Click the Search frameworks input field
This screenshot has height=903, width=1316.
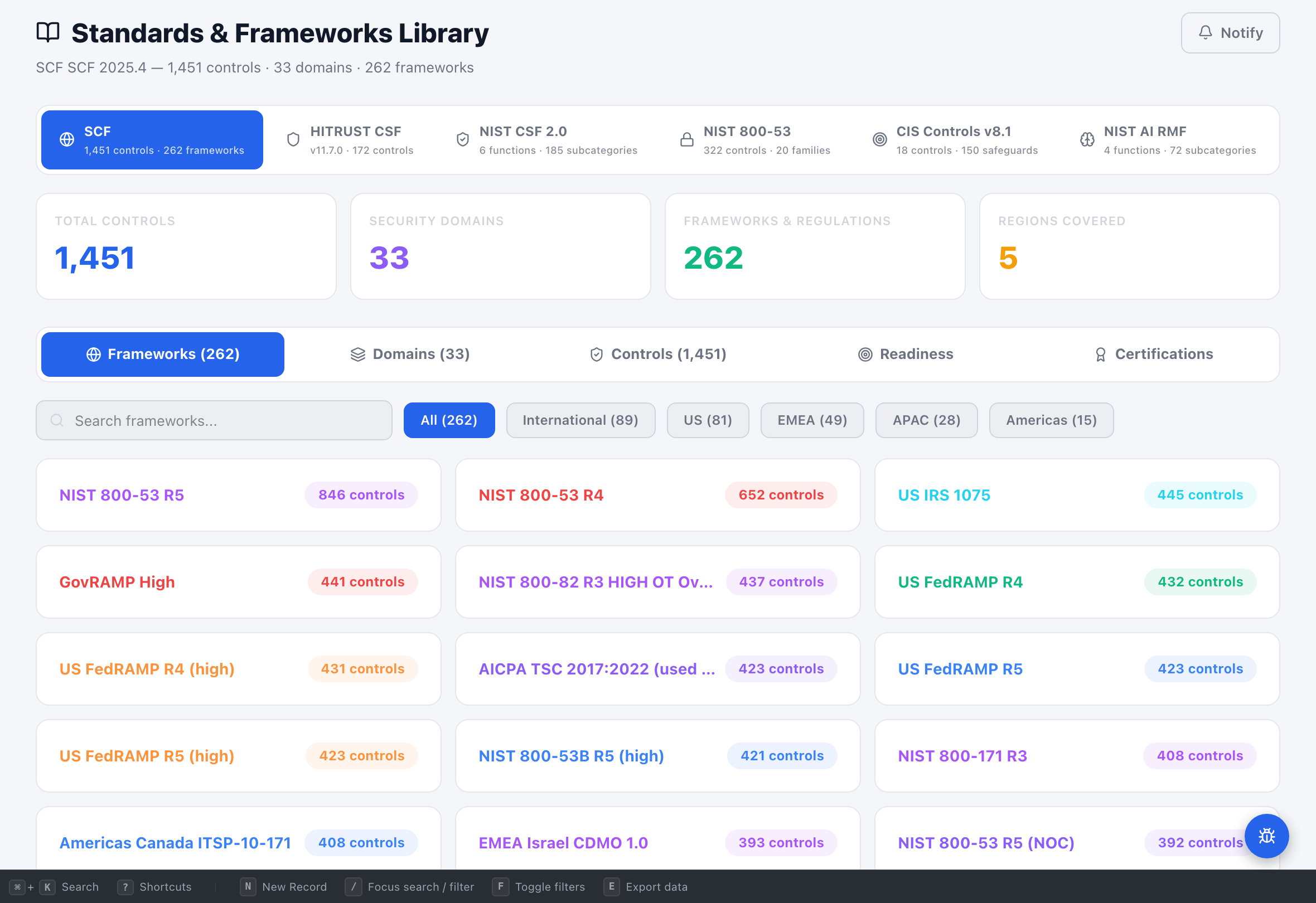(214, 420)
